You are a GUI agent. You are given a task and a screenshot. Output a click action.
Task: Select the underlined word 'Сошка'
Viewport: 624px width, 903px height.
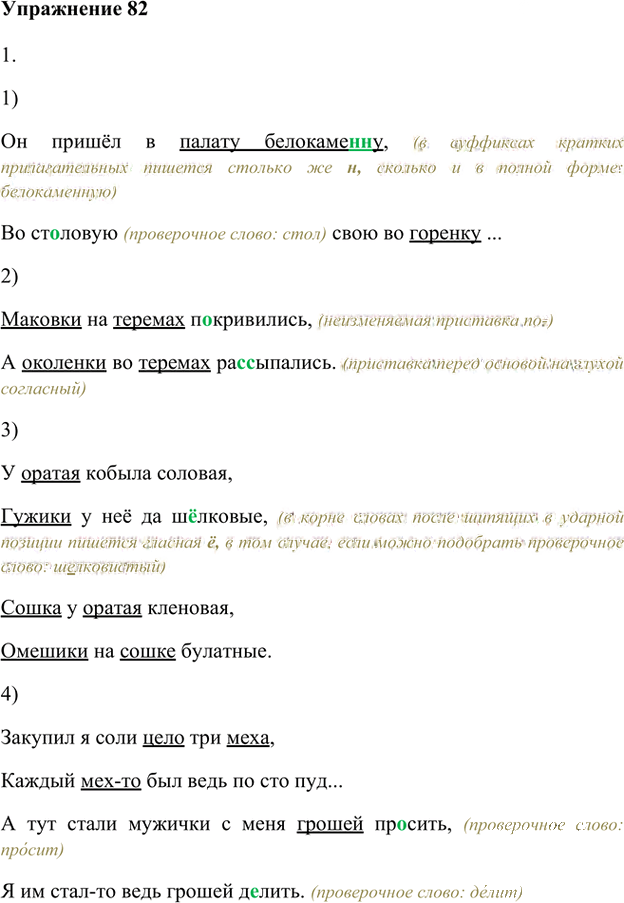click(x=31, y=608)
